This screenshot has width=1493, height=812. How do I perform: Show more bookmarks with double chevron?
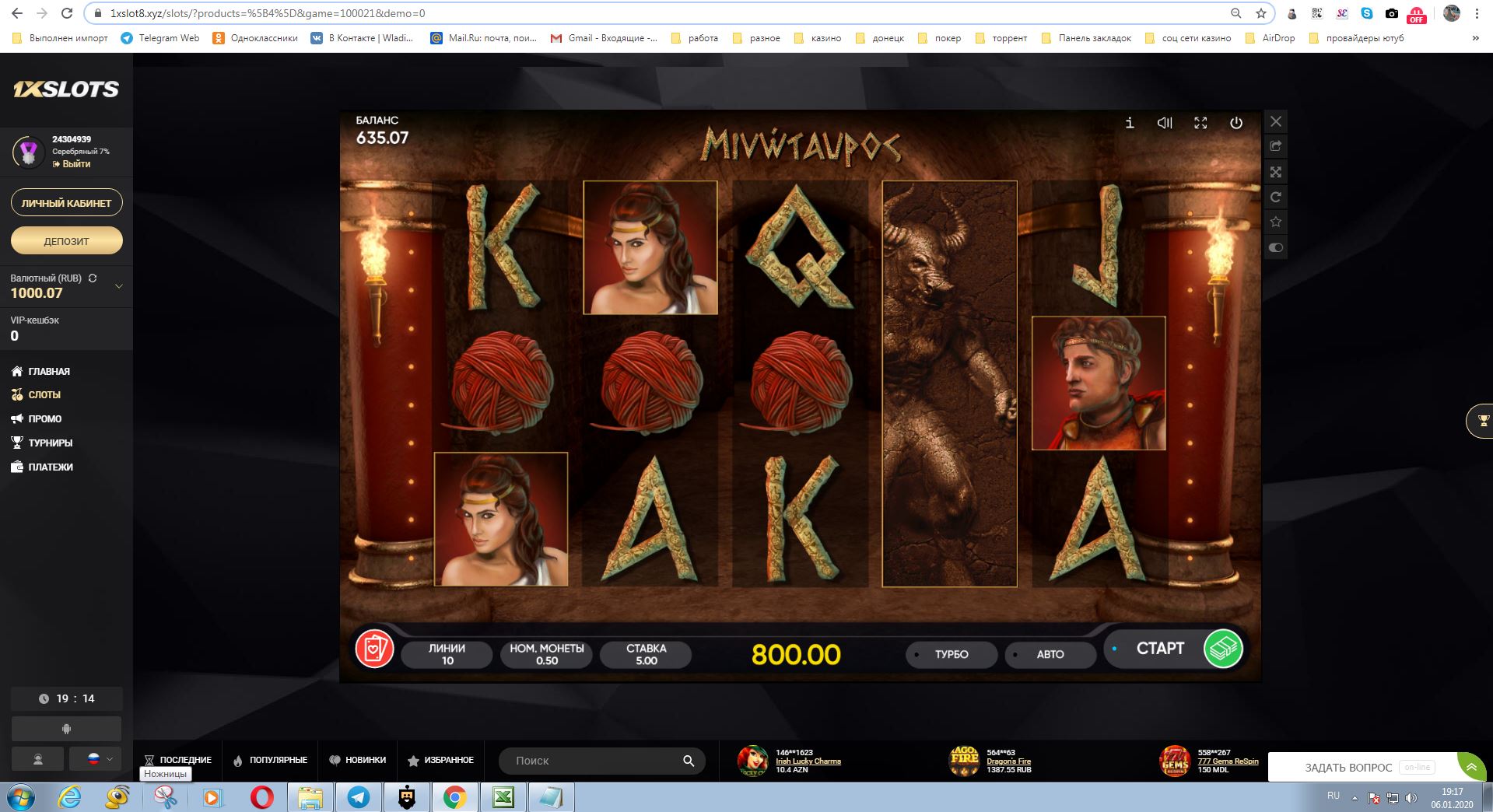1476,38
